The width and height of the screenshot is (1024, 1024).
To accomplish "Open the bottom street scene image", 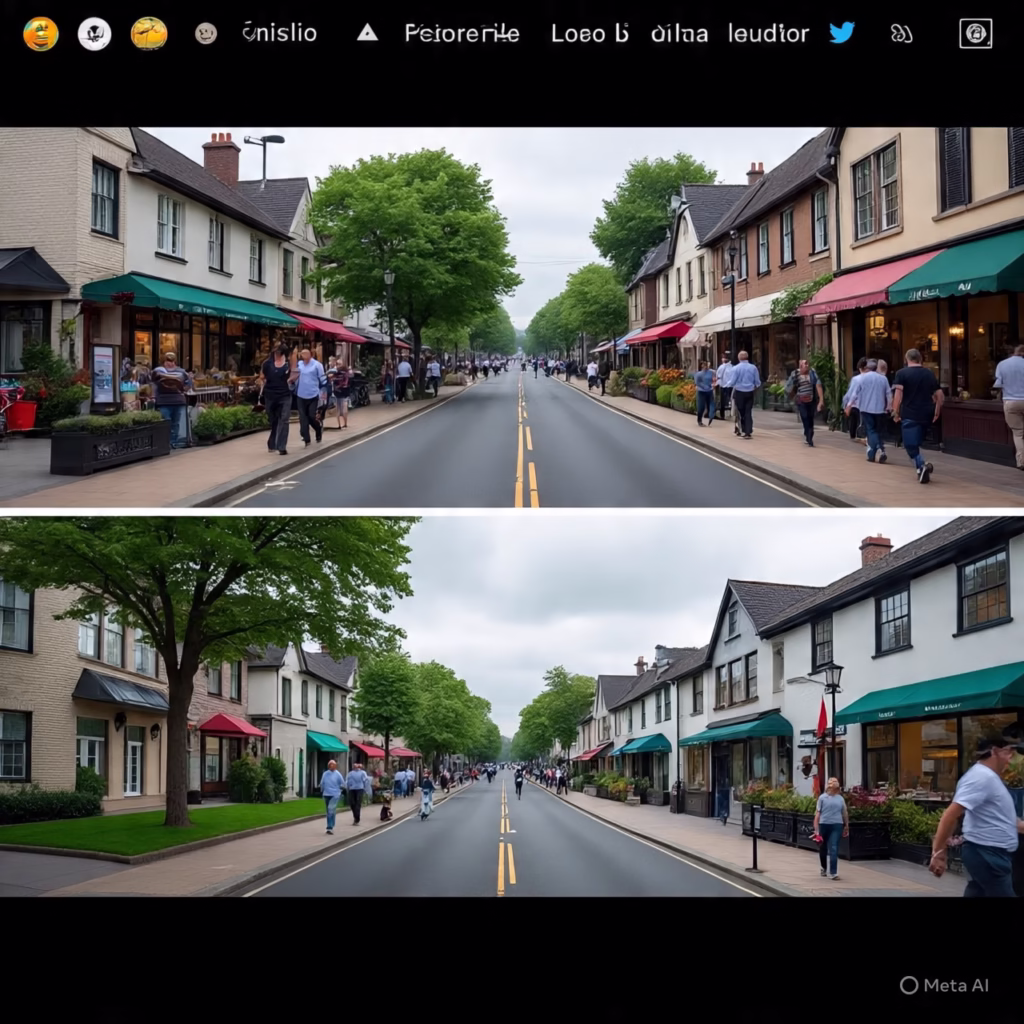I will [x=512, y=707].
